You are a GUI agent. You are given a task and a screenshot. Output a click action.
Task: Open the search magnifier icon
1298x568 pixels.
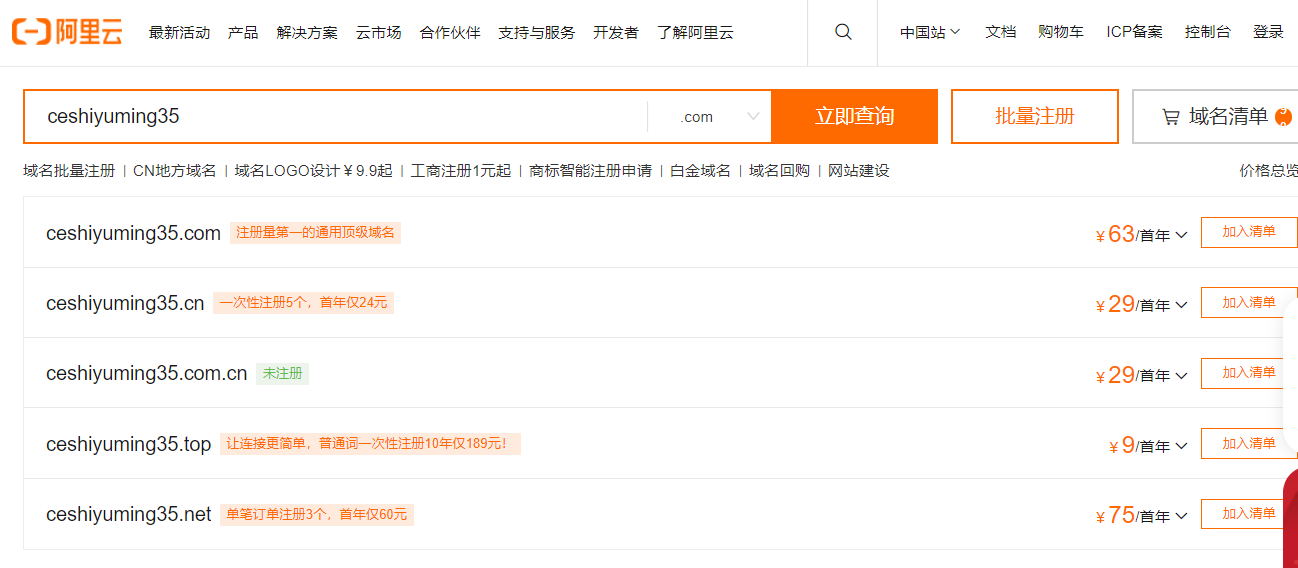[843, 32]
